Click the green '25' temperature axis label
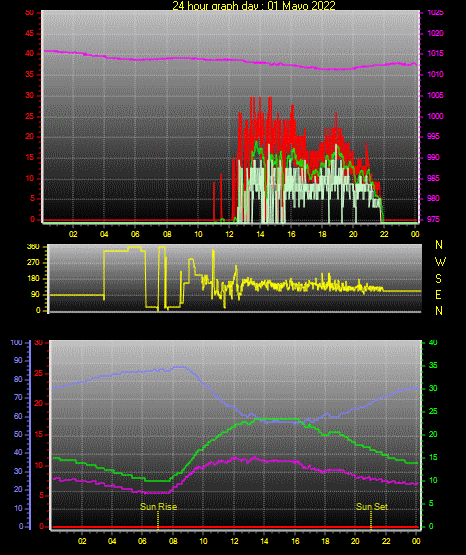The height and width of the screenshot is (555, 466). click(433, 411)
